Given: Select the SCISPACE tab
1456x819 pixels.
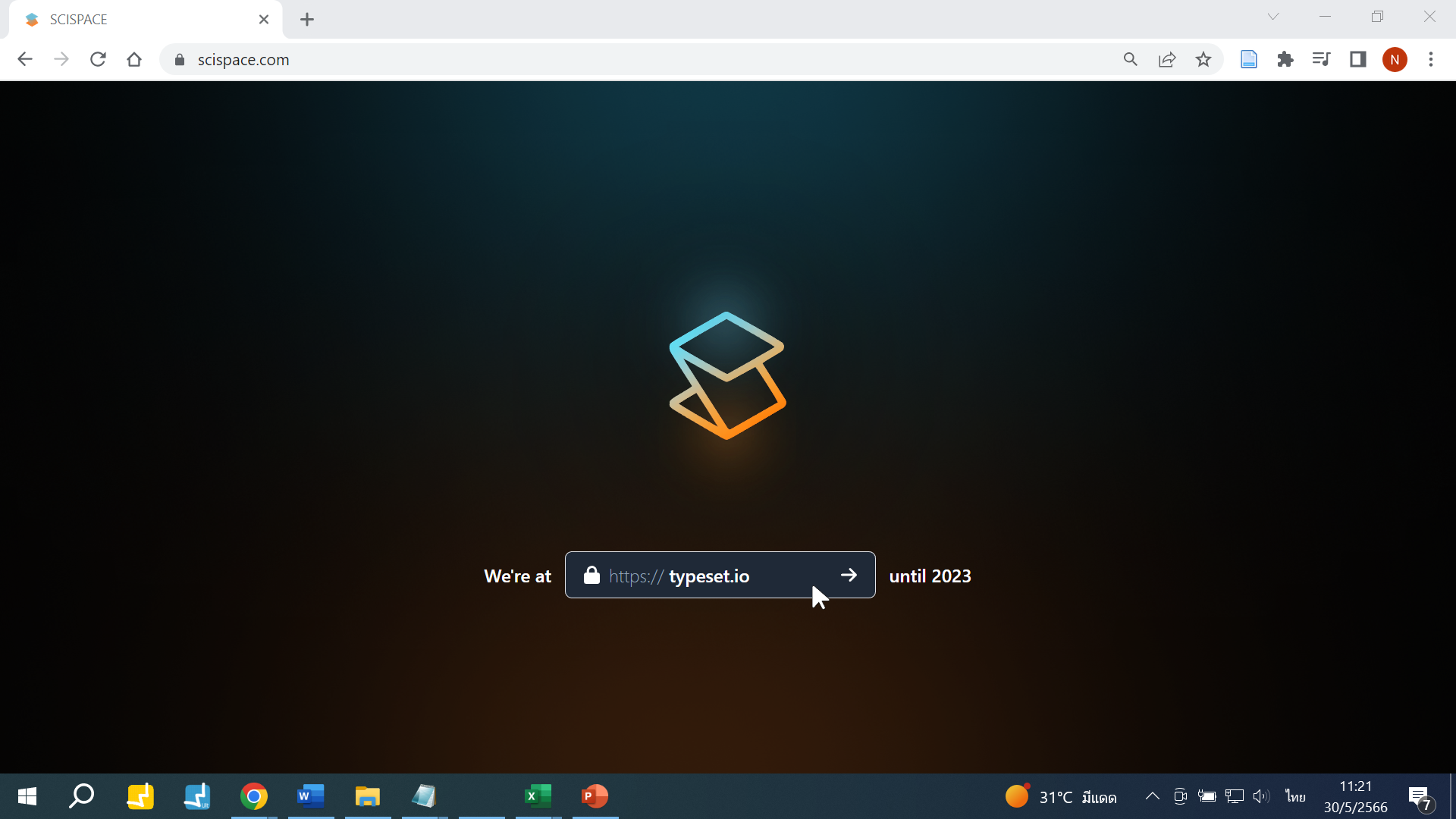Looking at the screenshot, I should [x=146, y=20].
